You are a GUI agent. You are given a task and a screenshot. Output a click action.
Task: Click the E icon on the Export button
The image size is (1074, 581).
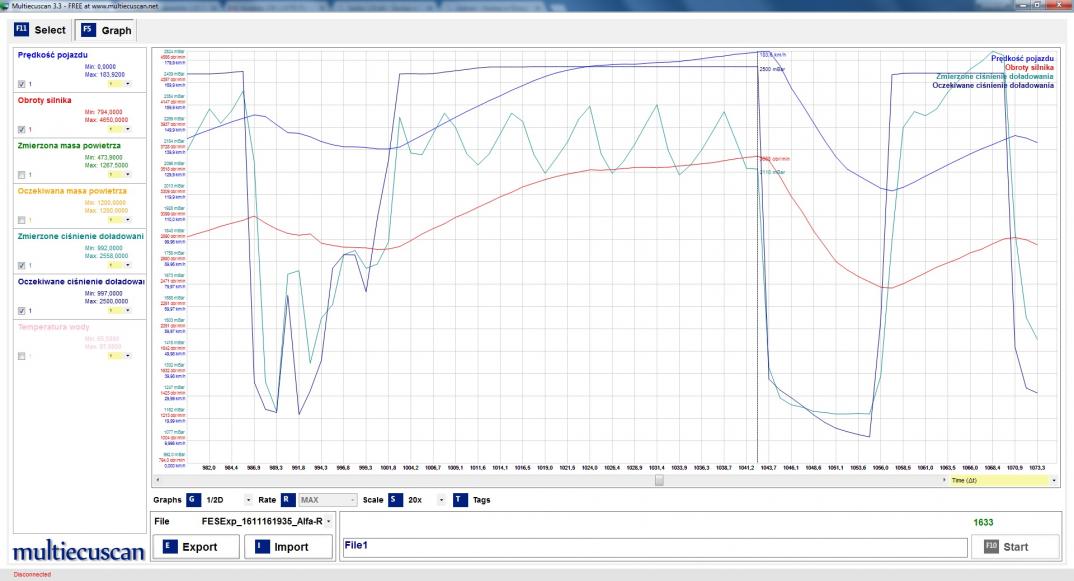pos(167,547)
